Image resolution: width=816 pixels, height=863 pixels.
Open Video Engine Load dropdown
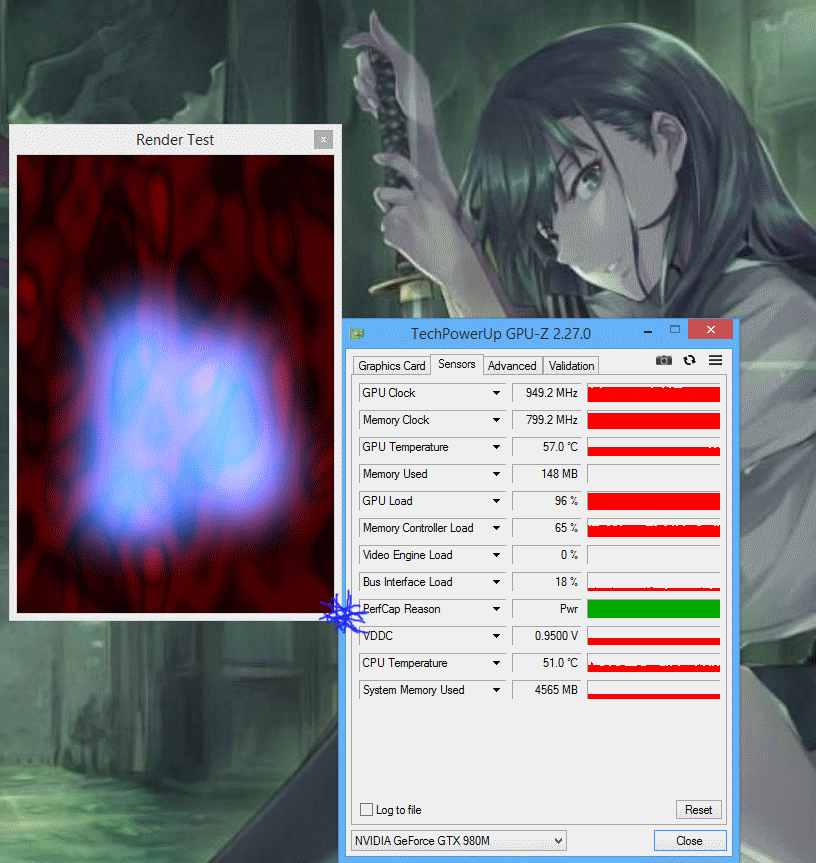coord(496,555)
